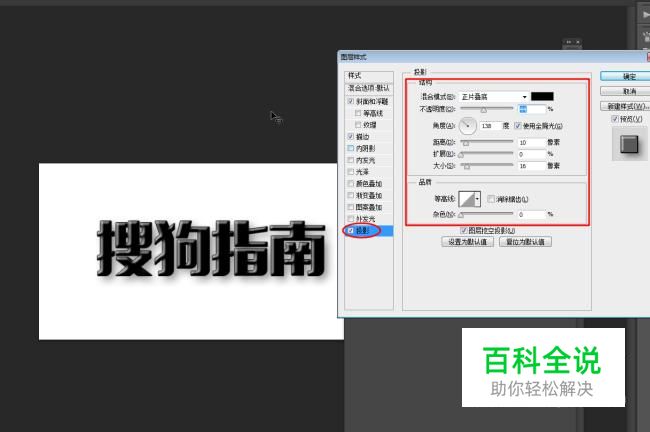Toggle the 纹理 (Texture) checkbox
This screenshot has width=650, height=432.
(358, 125)
